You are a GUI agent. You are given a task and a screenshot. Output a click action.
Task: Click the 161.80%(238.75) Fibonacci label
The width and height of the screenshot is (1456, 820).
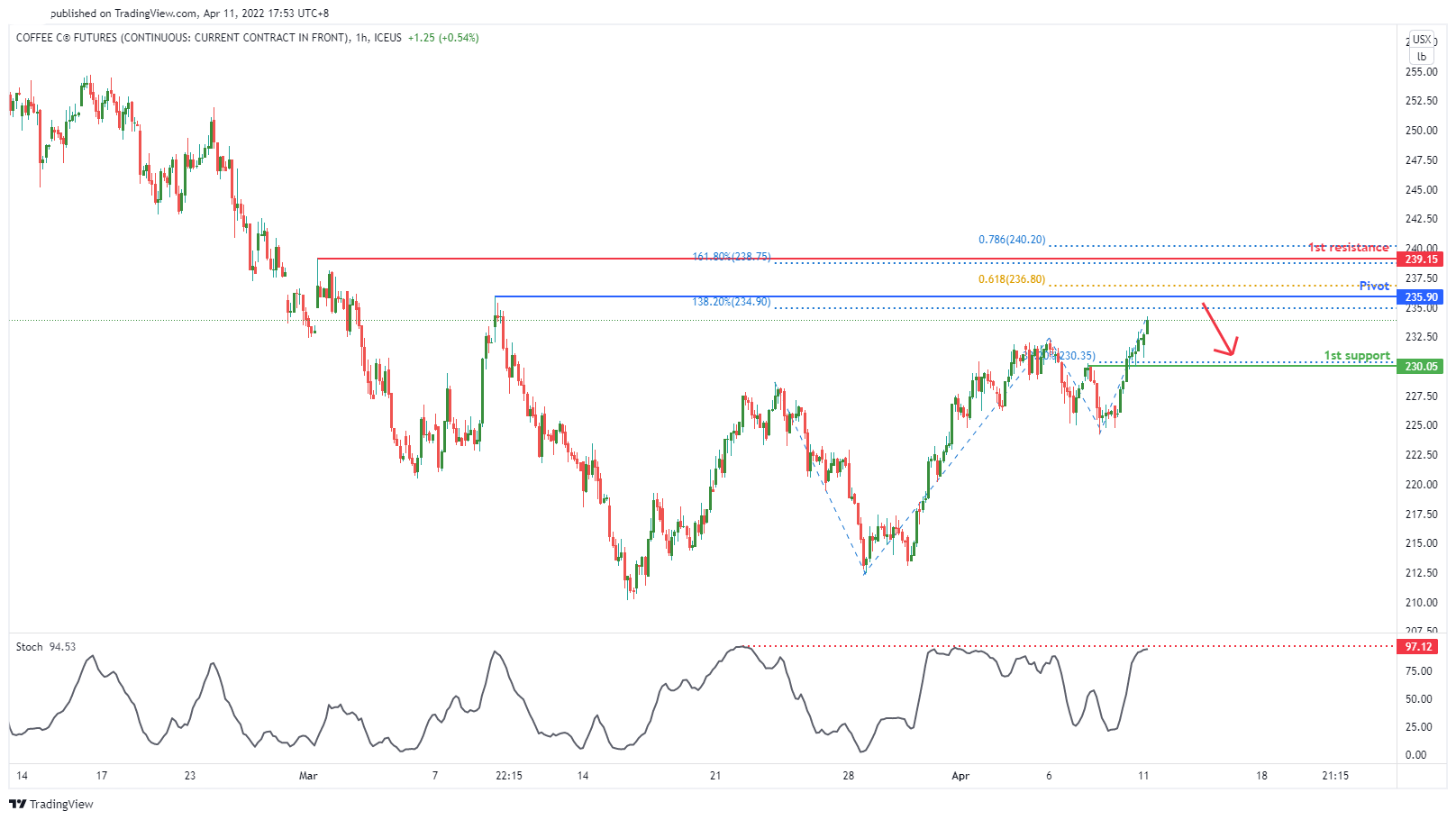point(731,257)
